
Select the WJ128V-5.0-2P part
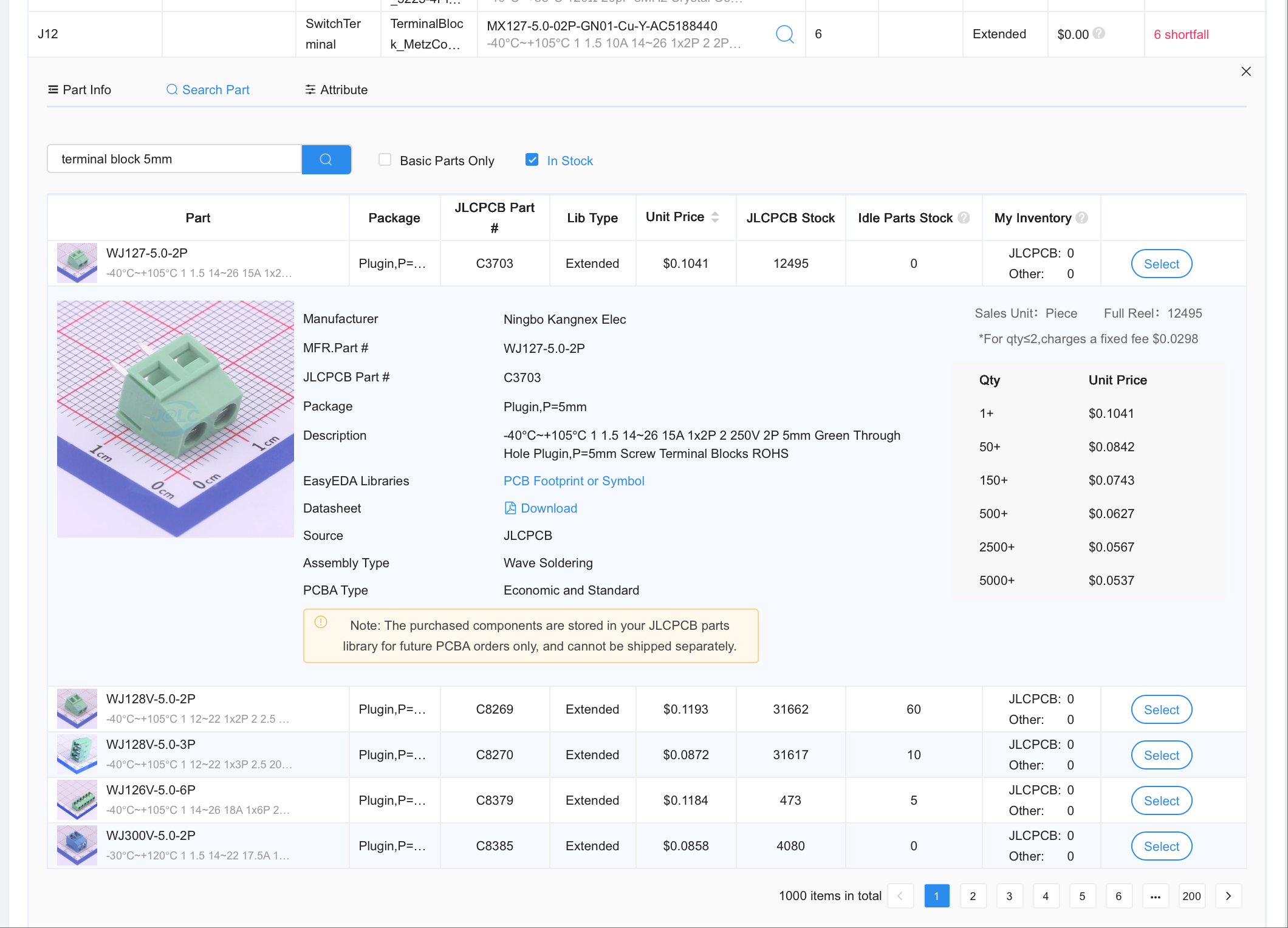click(1161, 709)
